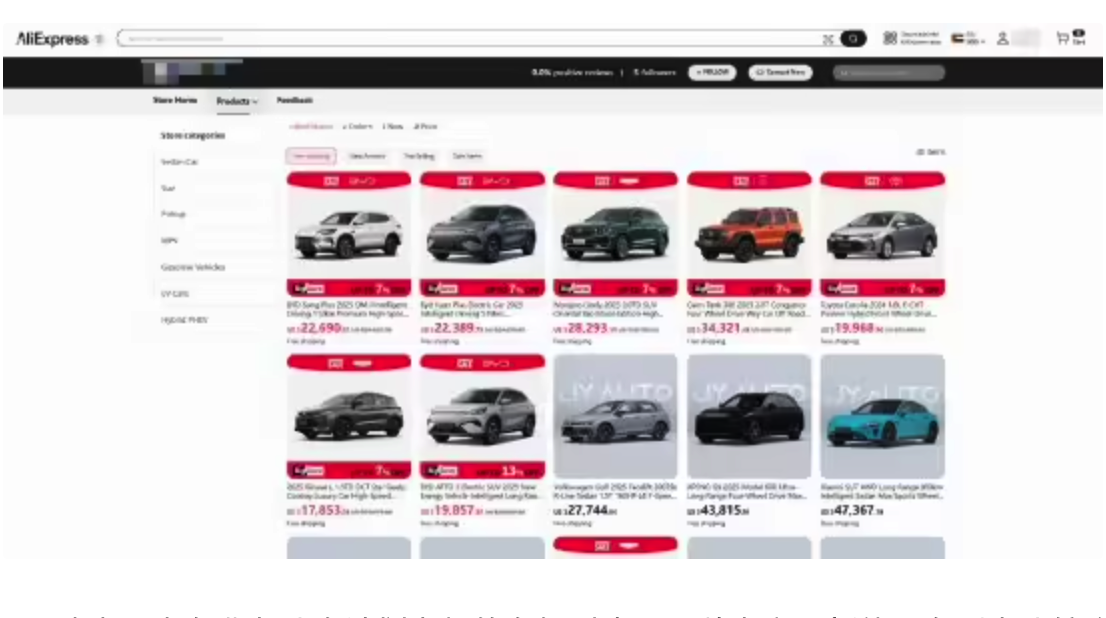Click the 43,815 price
This screenshot has height=618, width=1106.
pos(718,511)
